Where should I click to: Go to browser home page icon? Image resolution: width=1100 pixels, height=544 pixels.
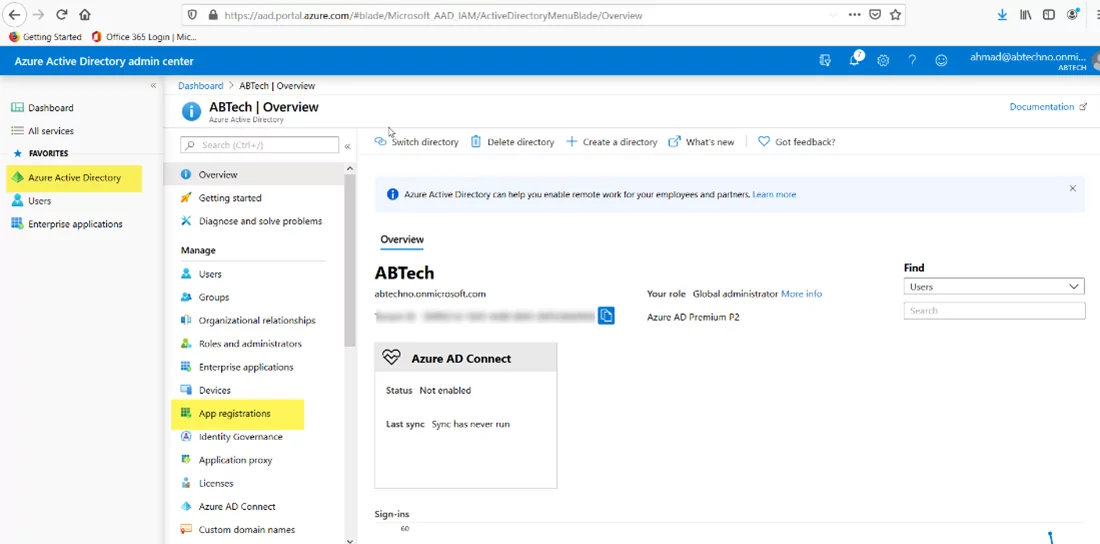tap(85, 14)
